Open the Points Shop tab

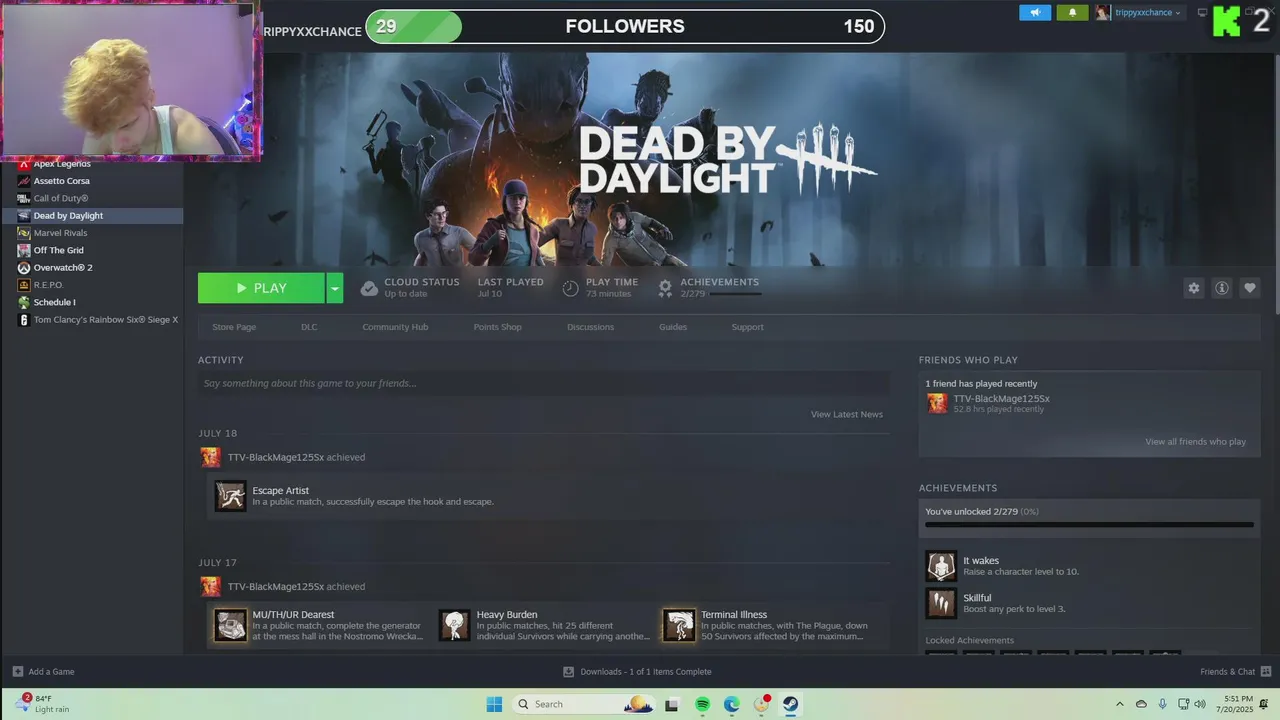click(497, 327)
